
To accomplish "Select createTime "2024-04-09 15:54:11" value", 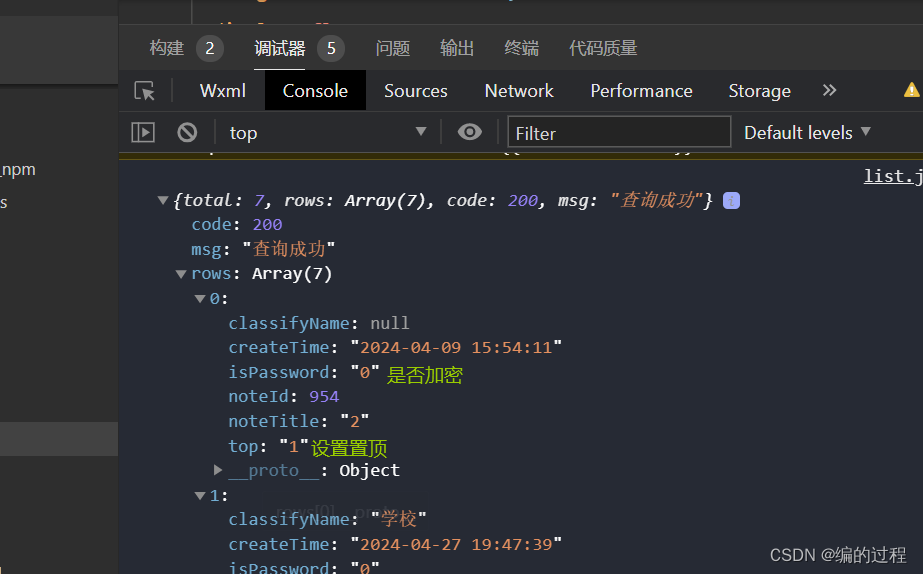I will 456,347.
